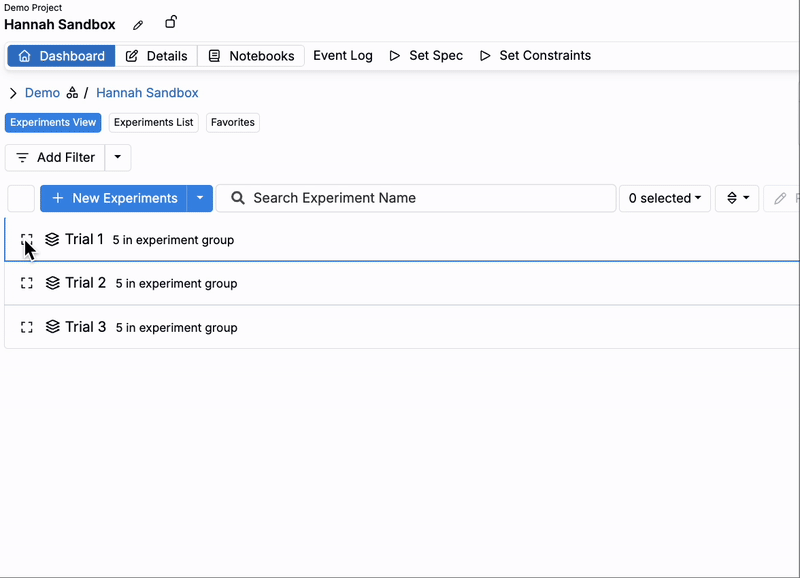Click the pencil icon beside Hannah Sandbox title

pyautogui.click(x=139, y=25)
